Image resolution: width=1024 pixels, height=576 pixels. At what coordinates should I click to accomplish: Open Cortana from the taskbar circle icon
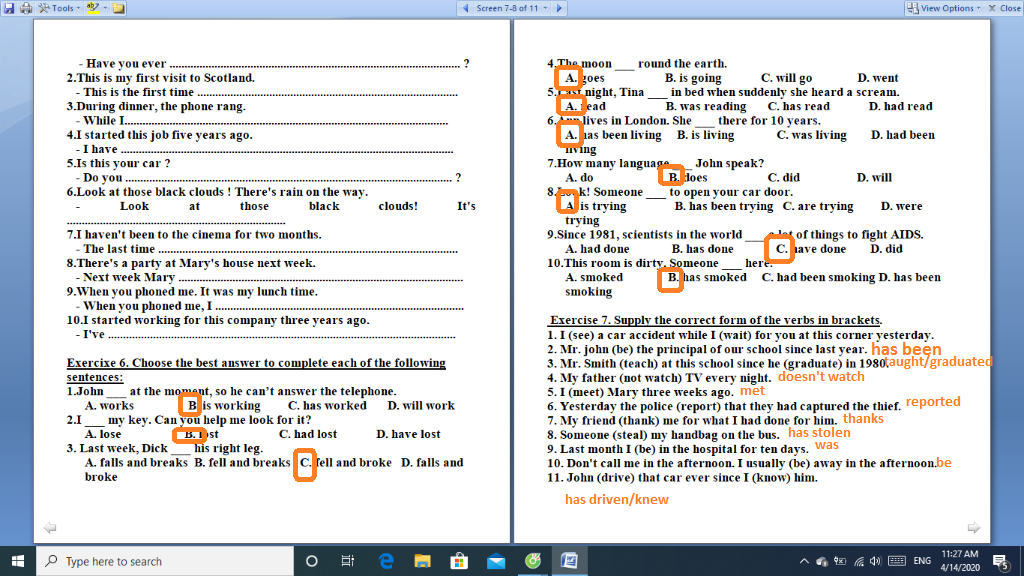click(x=312, y=561)
